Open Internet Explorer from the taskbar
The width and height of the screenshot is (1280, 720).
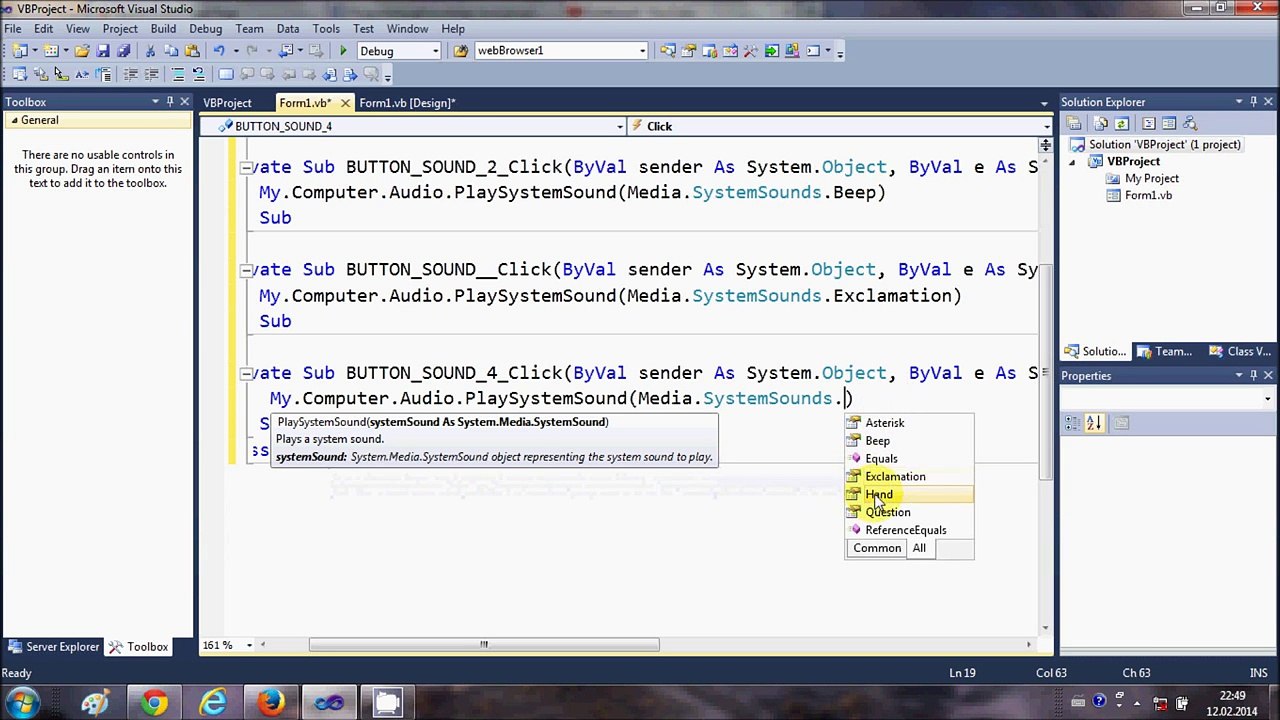pos(212,703)
